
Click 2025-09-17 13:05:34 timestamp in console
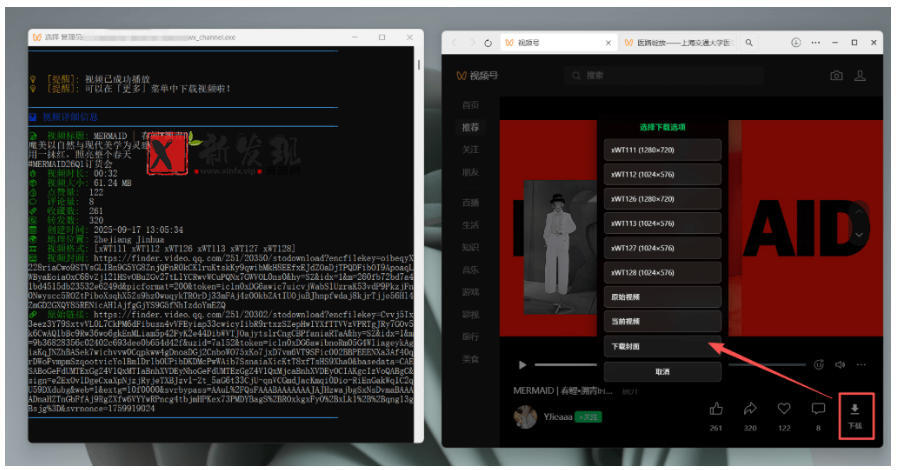point(138,230)
